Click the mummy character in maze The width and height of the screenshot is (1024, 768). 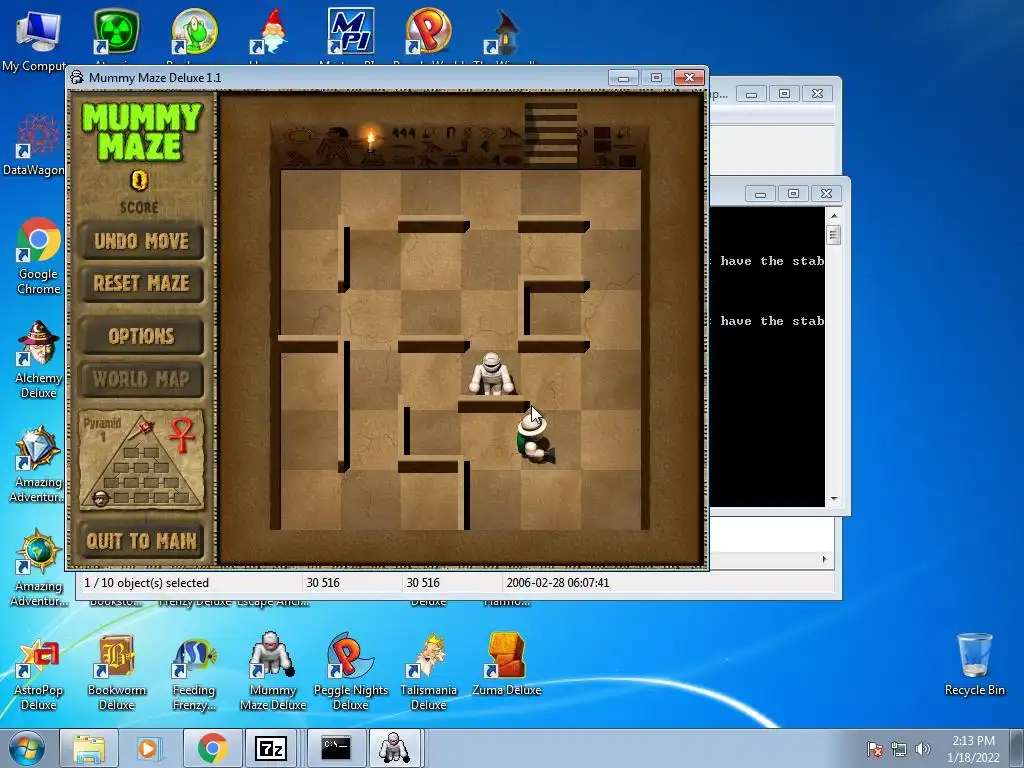point(492,374)
